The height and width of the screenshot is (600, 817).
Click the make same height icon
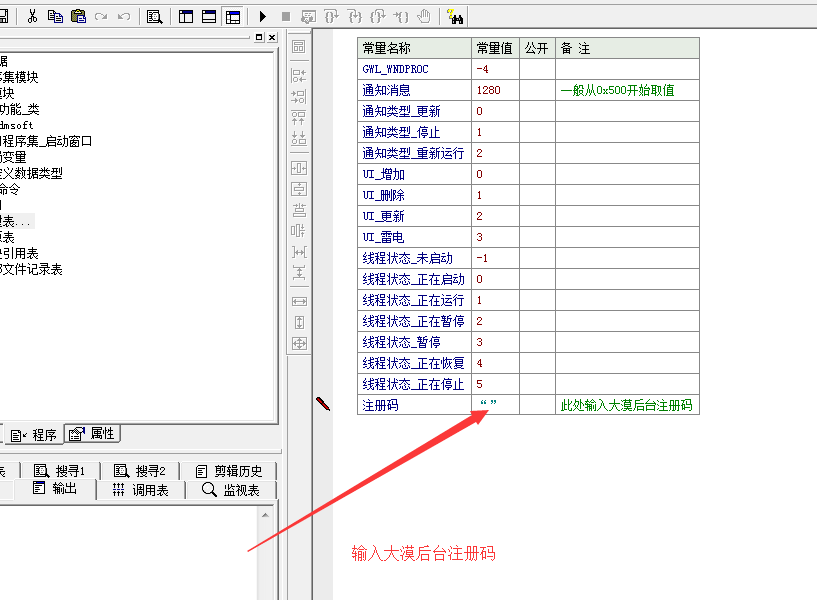299,322
